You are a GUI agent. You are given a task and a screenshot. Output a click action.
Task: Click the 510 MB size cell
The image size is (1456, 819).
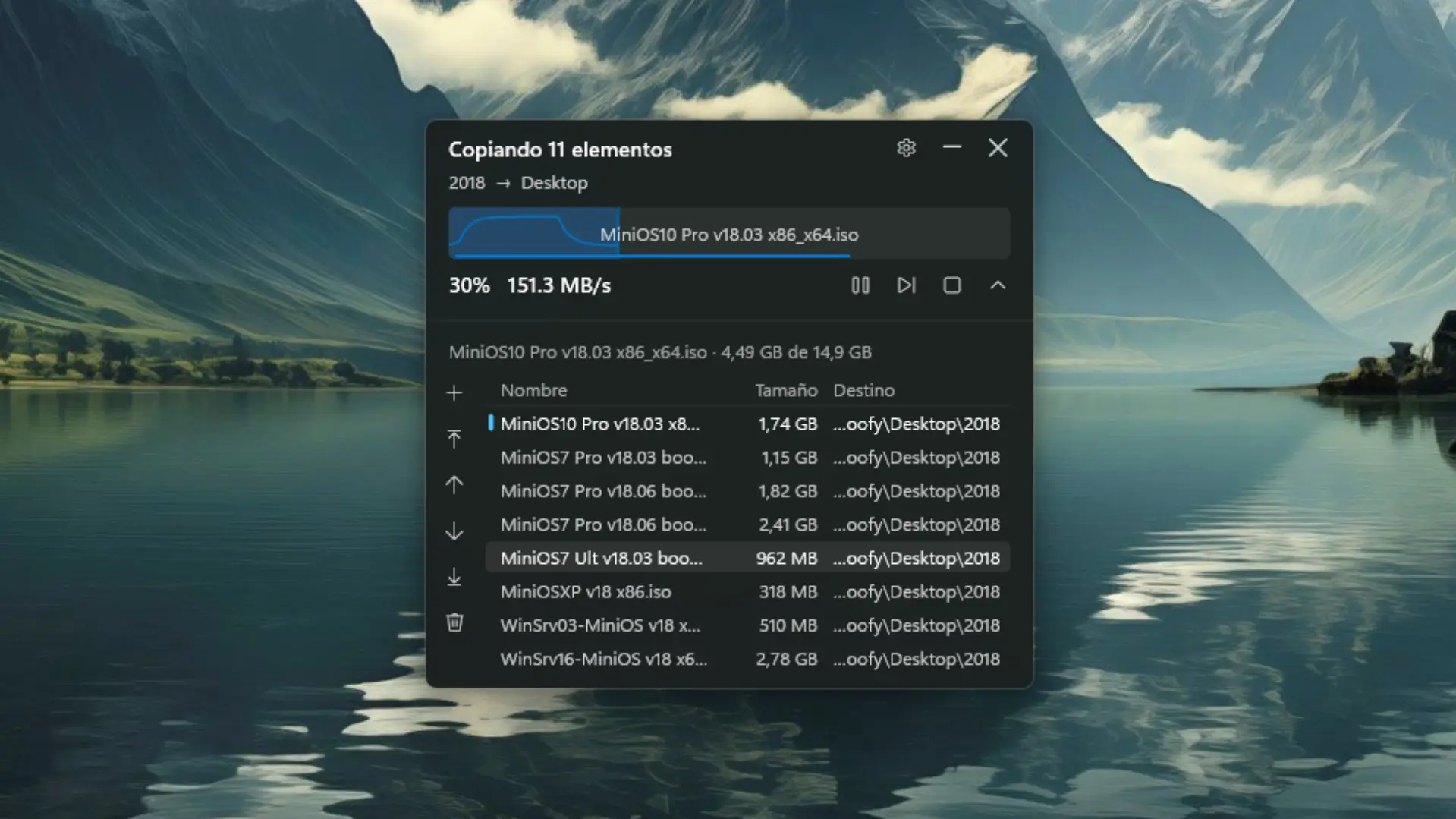tap(788, 625)
